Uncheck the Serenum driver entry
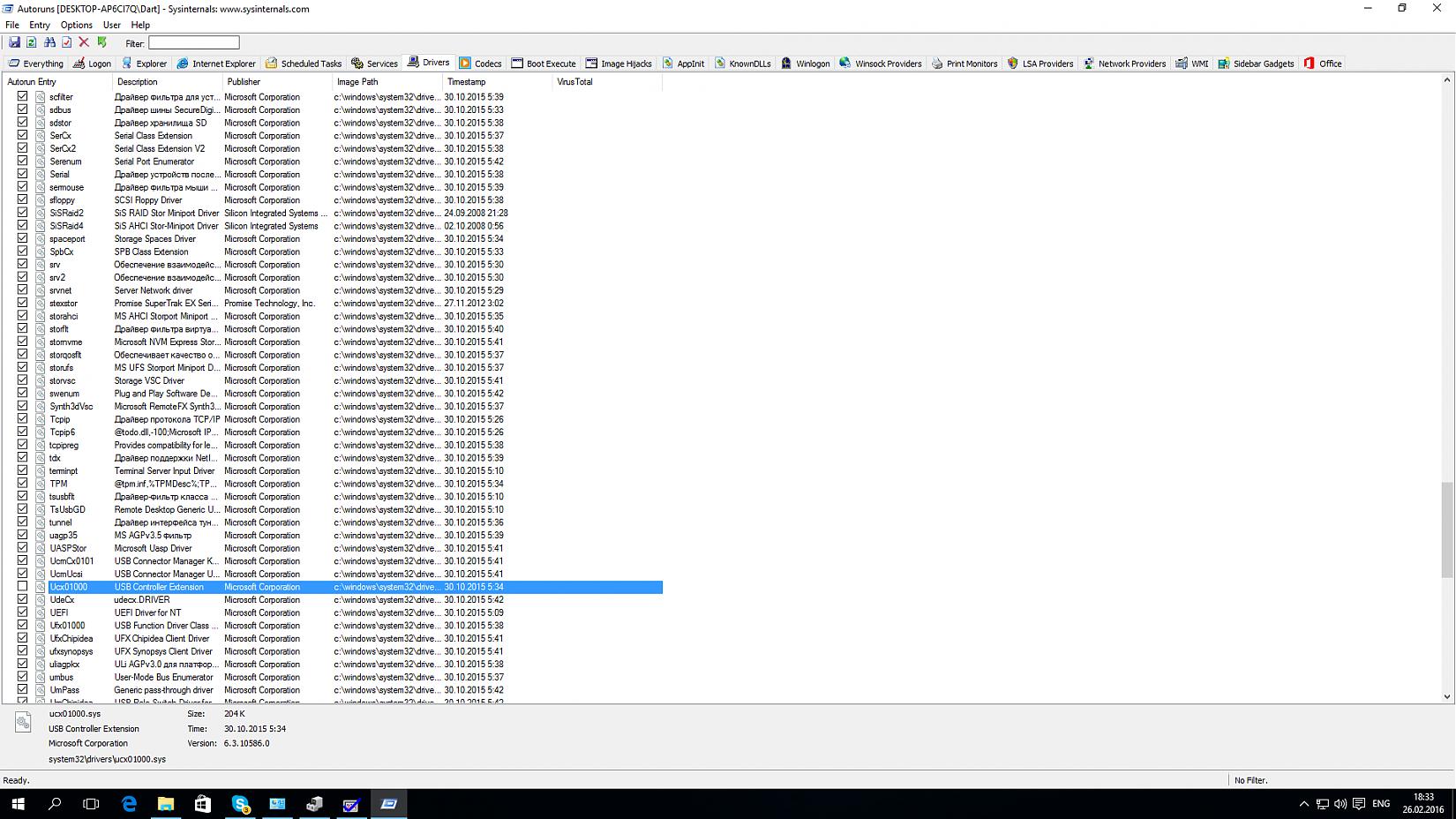 tap(23, 162)
